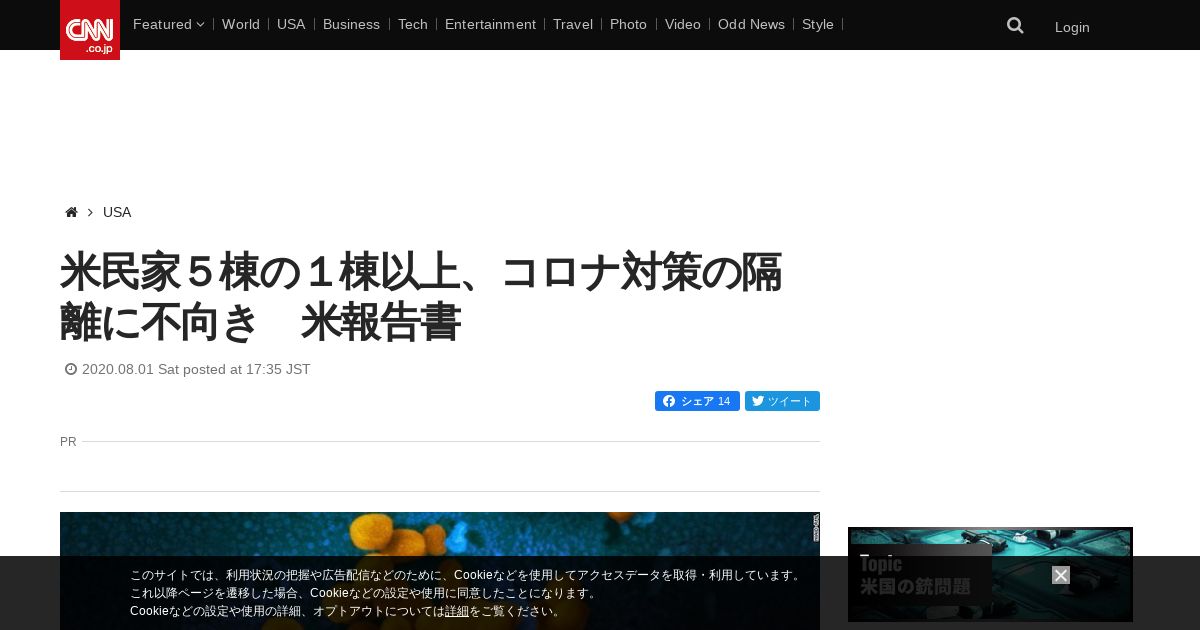This screenshot has width=1200, height=630.
Task: Click the article headline 米民家５棟の１棟以上
Action: pos(421,297)
